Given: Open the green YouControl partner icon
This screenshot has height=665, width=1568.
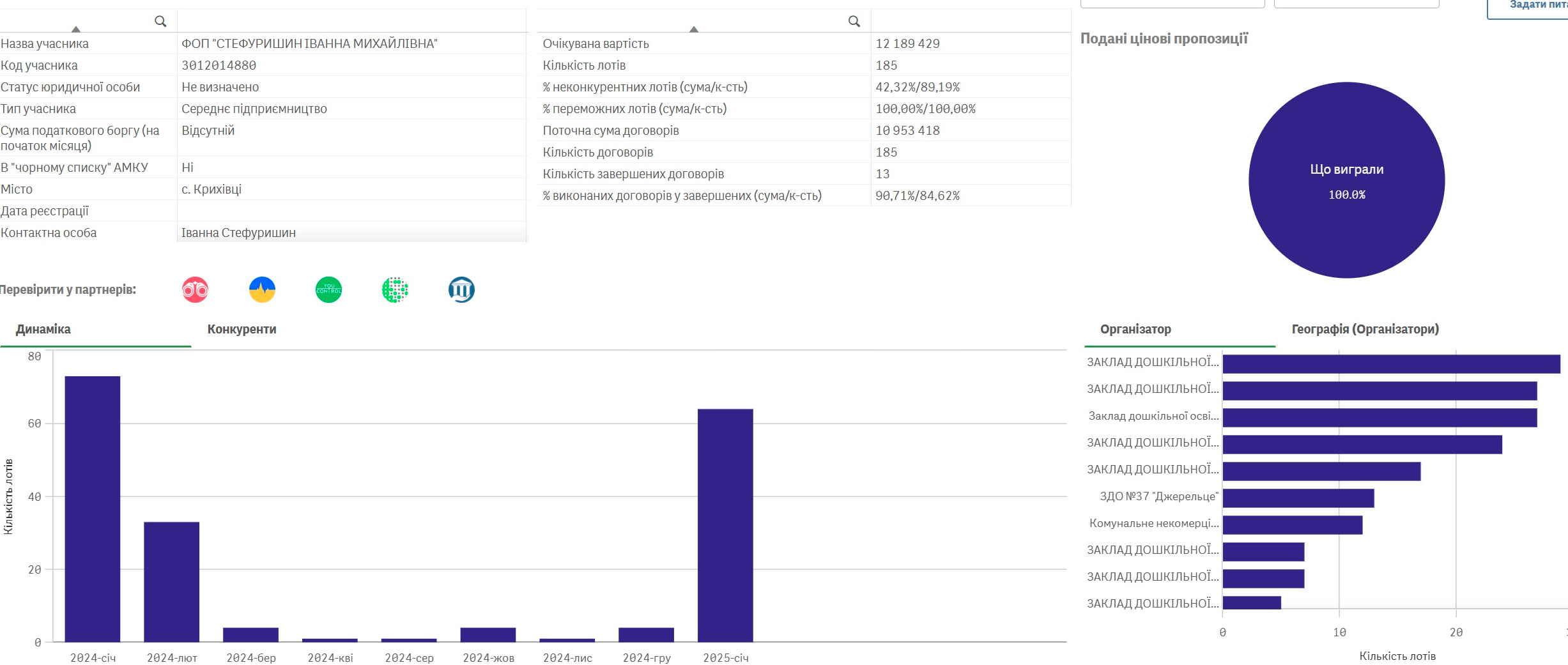Looking at the screenshot, I should click(328, 290).
